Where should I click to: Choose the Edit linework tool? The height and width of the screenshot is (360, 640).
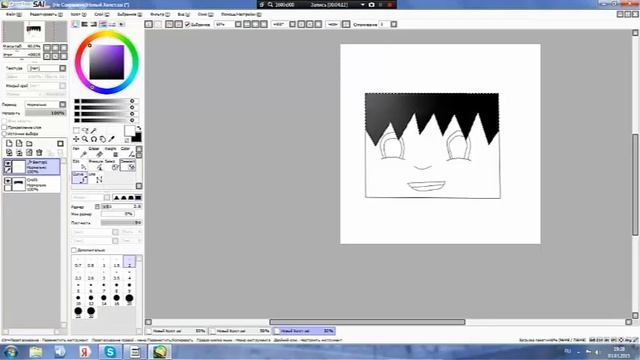(x=80, y=164)
